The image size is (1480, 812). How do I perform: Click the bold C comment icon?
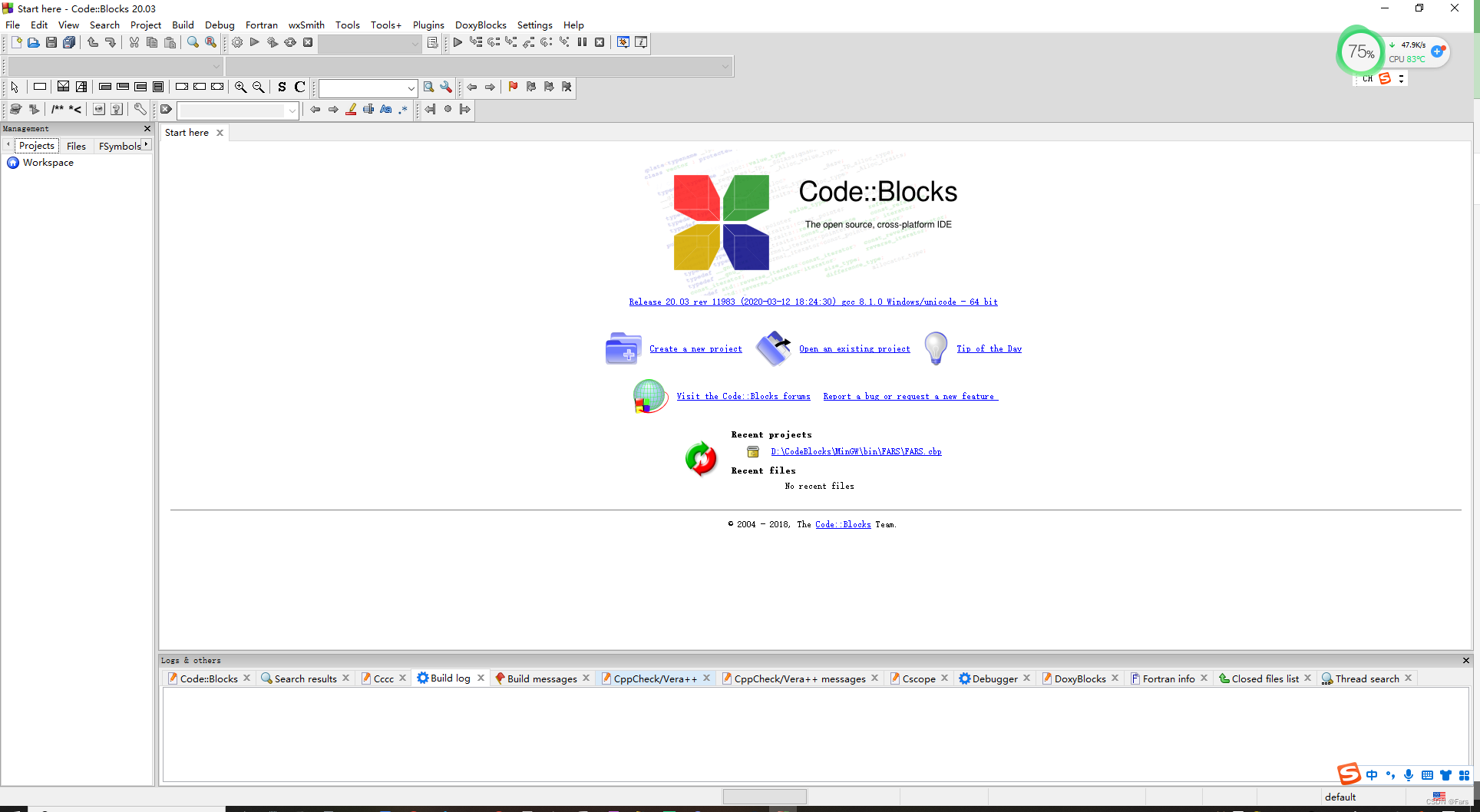[x=300, y=87]
